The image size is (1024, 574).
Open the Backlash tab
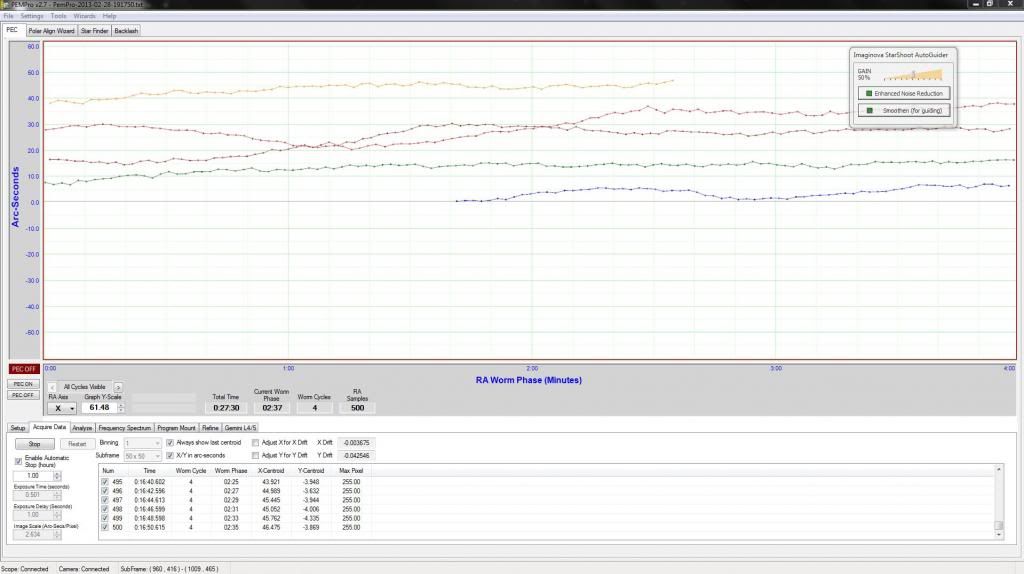pos(126,31)
